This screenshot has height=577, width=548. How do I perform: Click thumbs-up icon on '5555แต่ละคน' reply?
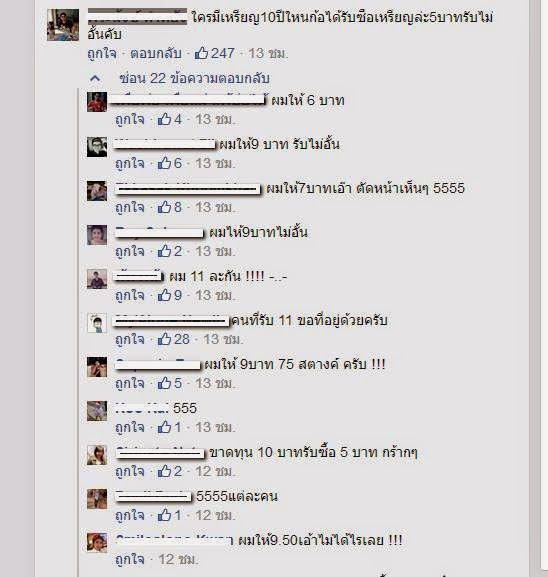(x=164, y=515)
